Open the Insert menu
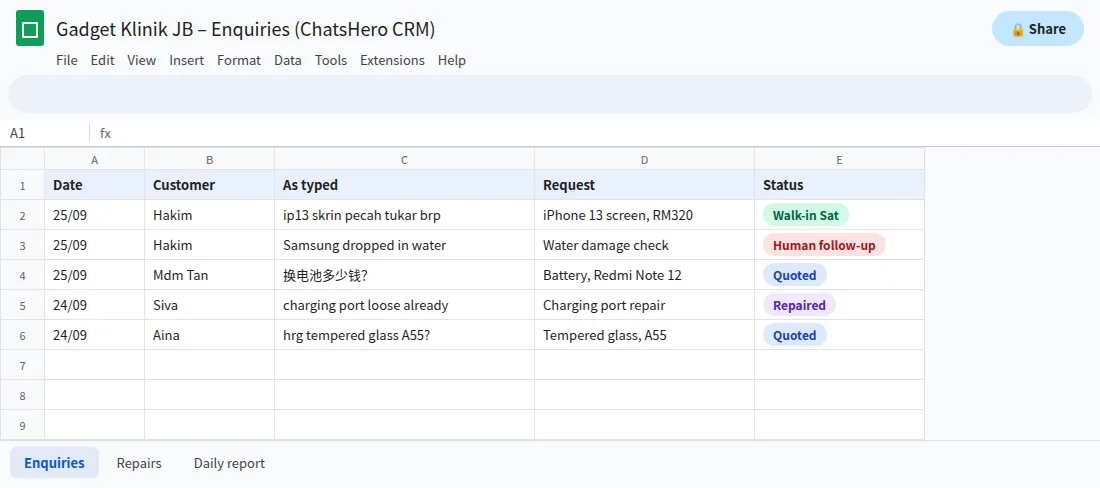The width and height of the screenshot is (1100, 488). pos(187,60)
